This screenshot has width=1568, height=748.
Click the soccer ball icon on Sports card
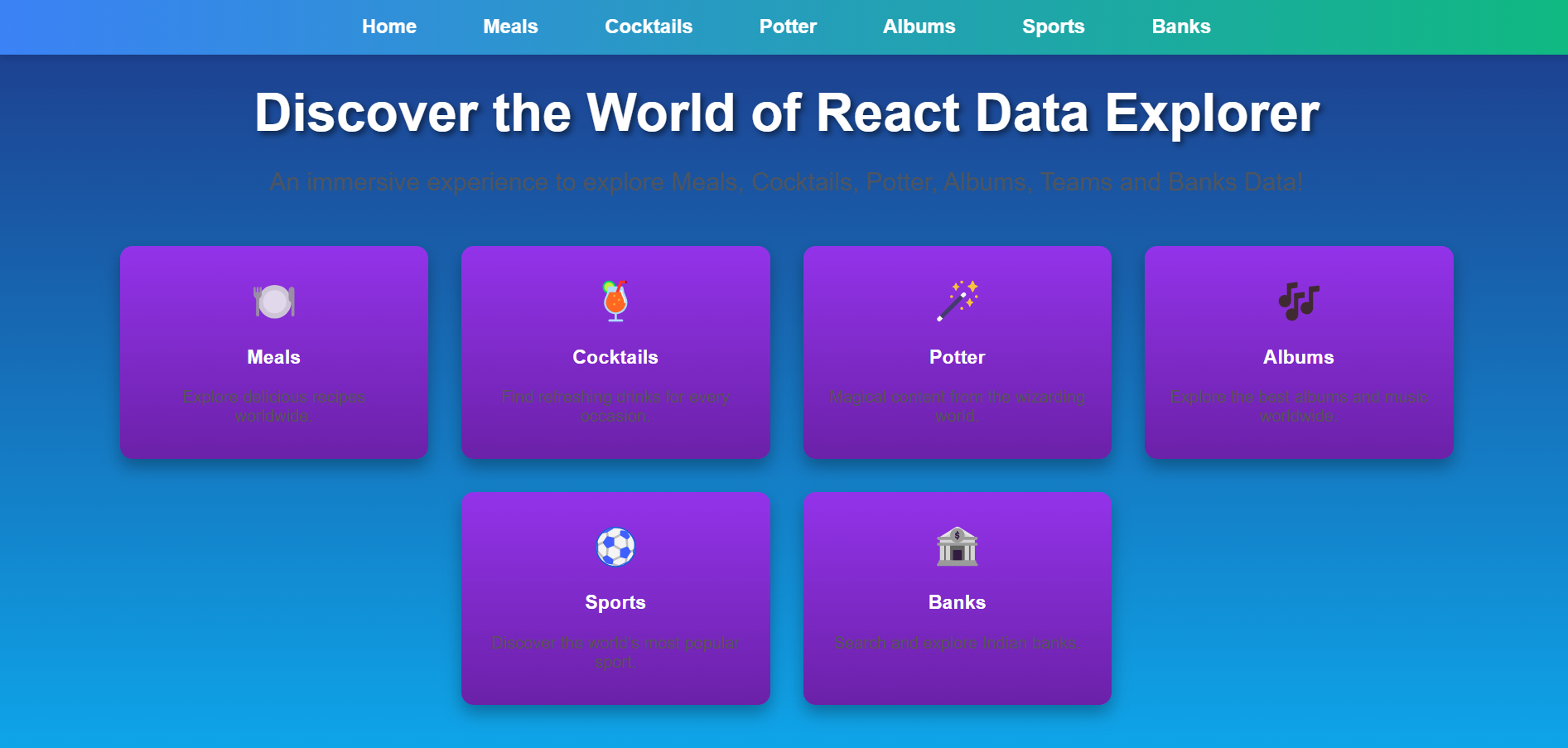pyautogui.click(x=615, y=546)
